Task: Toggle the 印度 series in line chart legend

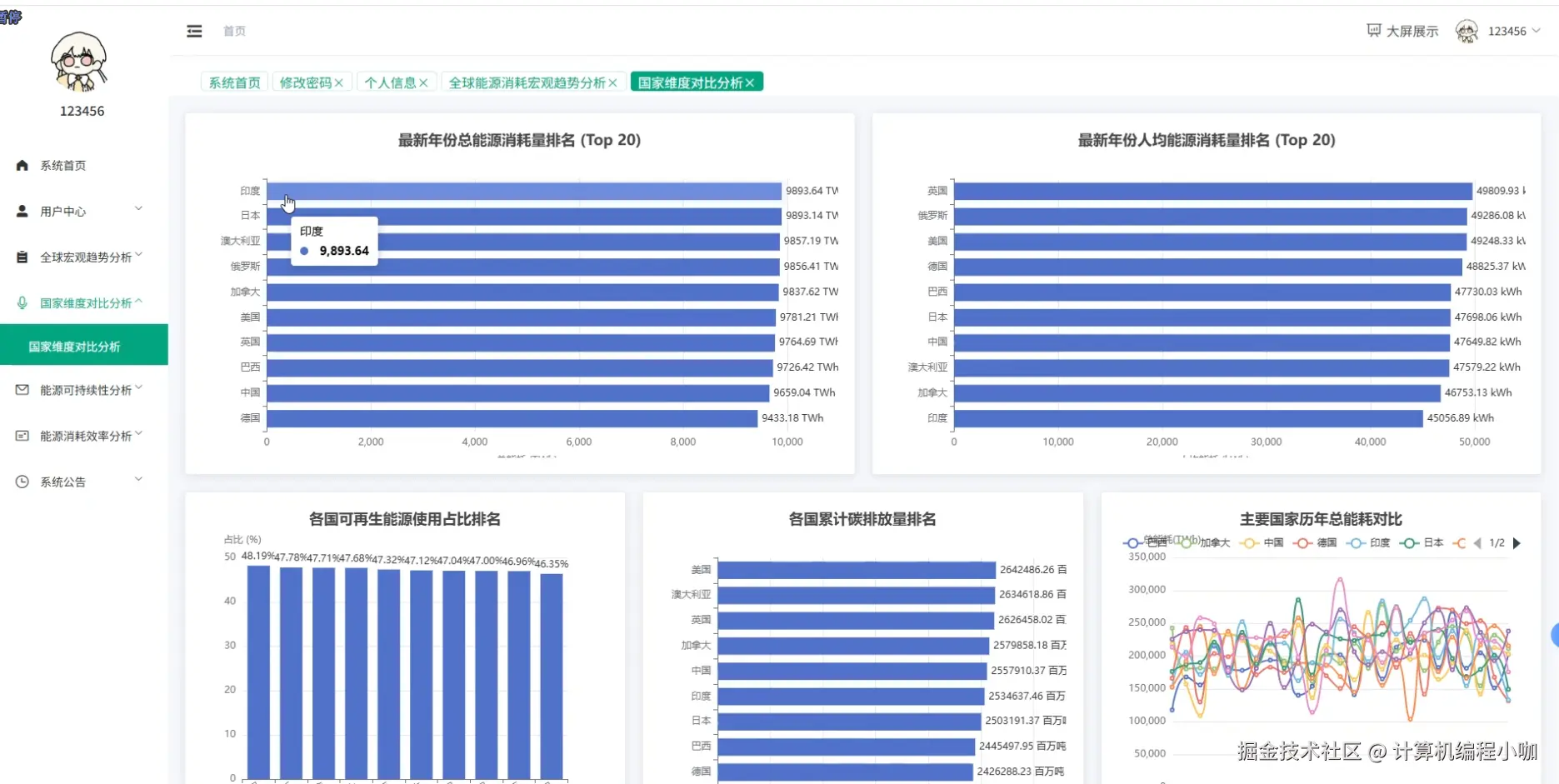Action: tap(1368, 542)
